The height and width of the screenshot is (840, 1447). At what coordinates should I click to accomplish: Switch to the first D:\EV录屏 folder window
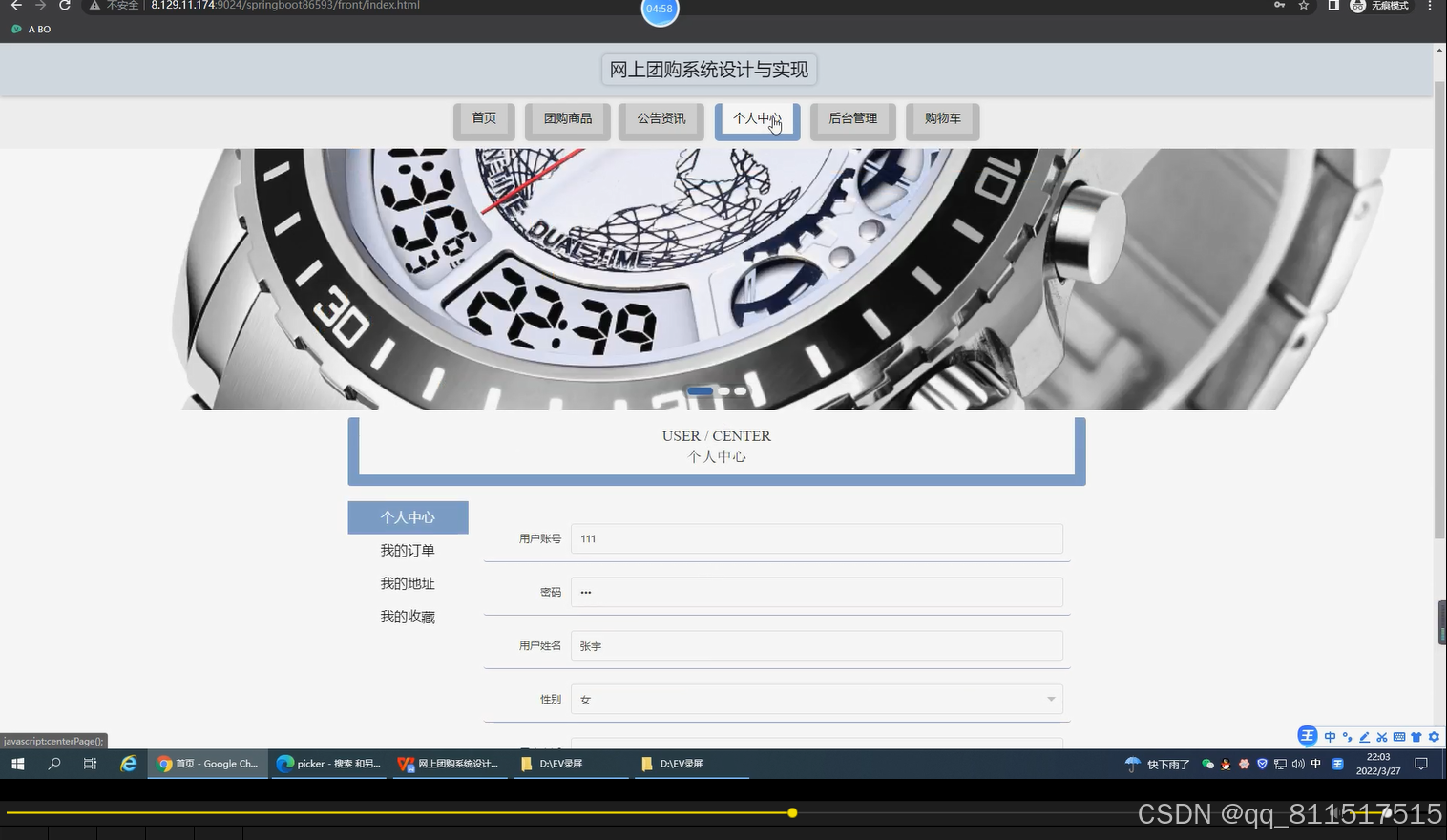[570, 764]
